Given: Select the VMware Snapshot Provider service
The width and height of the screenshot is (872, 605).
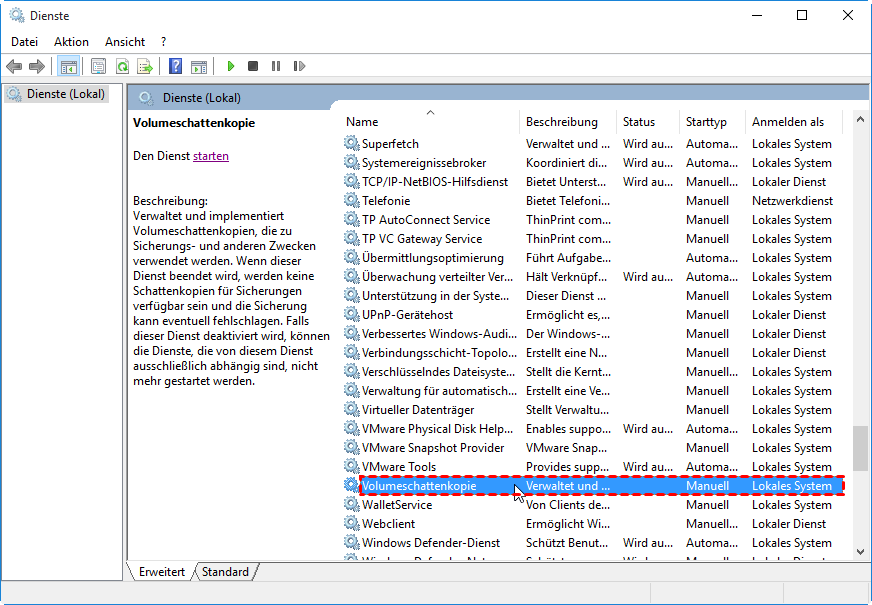Looking at the screenshot, I should coord(593,447).
